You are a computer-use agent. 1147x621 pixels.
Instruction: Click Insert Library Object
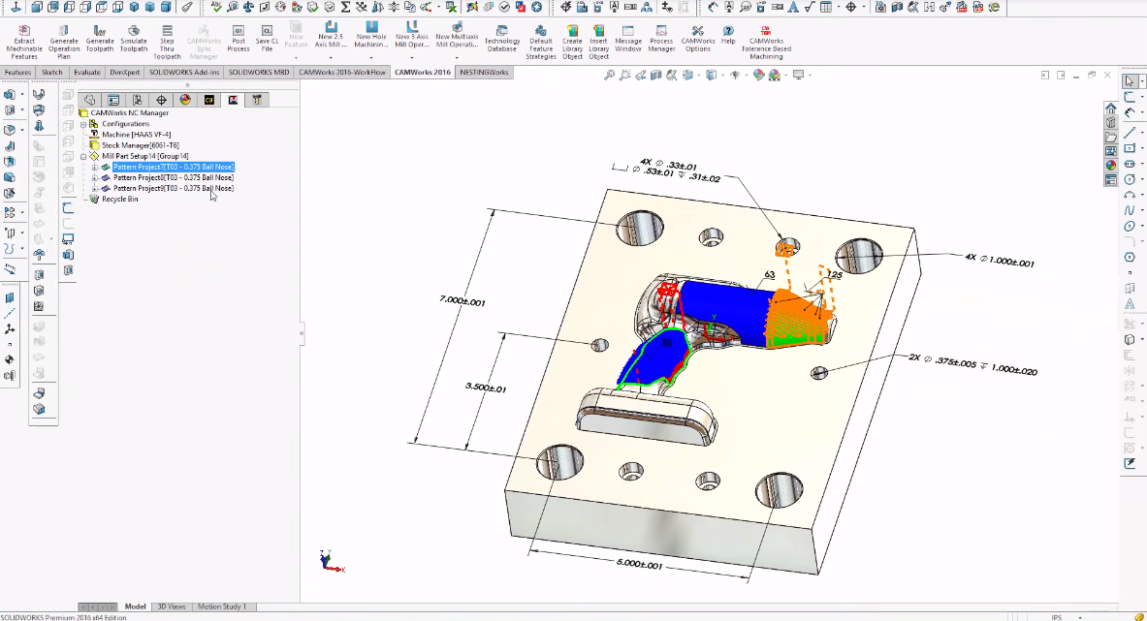click(598, 42)
